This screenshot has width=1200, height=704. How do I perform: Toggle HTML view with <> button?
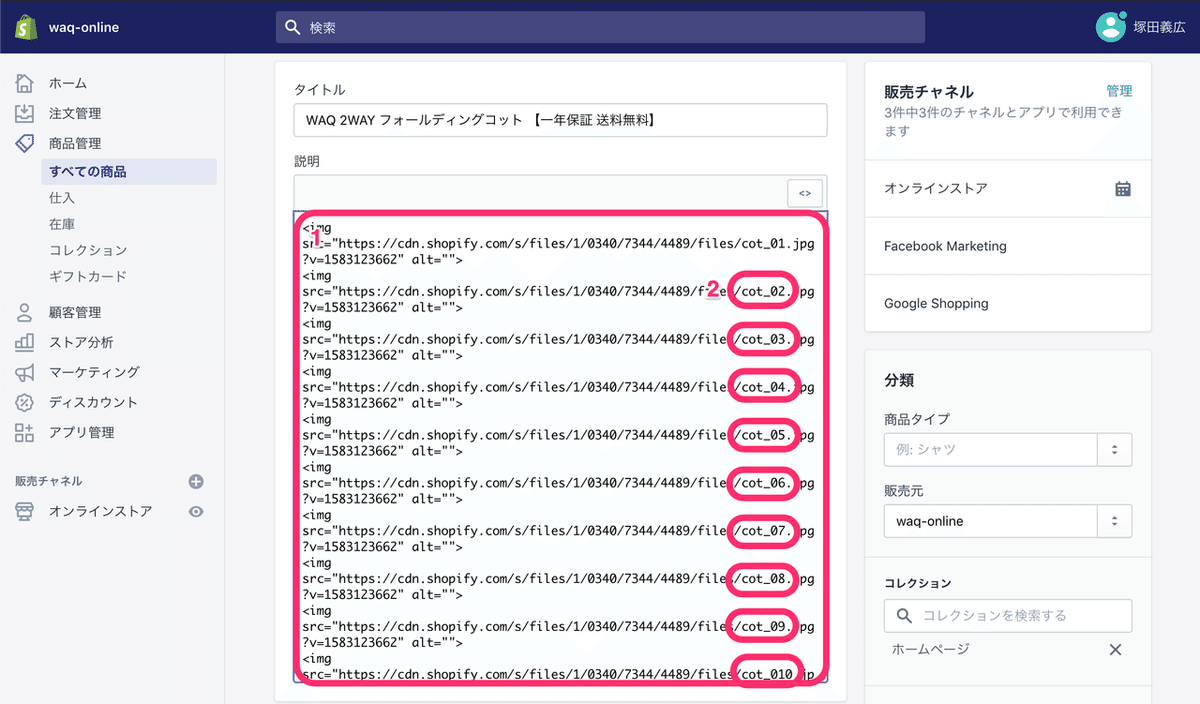[805, 192]
